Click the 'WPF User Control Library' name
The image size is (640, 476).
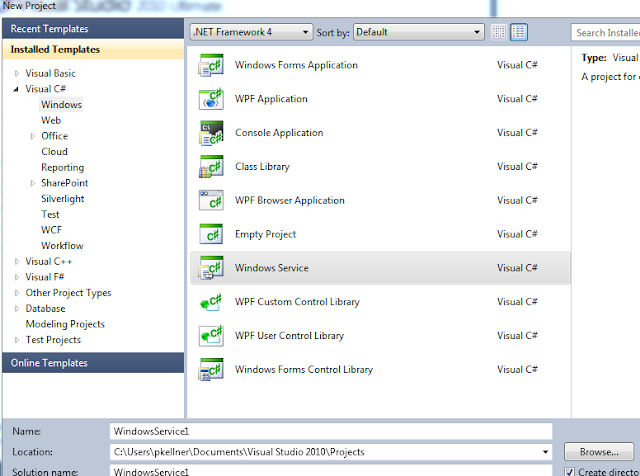pos(289,336)
